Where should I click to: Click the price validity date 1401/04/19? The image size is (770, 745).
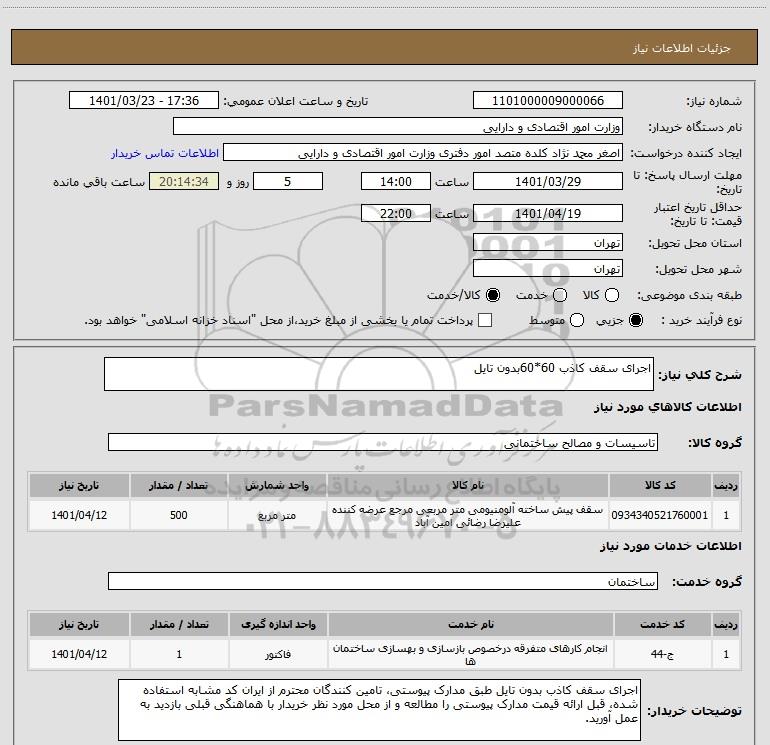point(548,213)
